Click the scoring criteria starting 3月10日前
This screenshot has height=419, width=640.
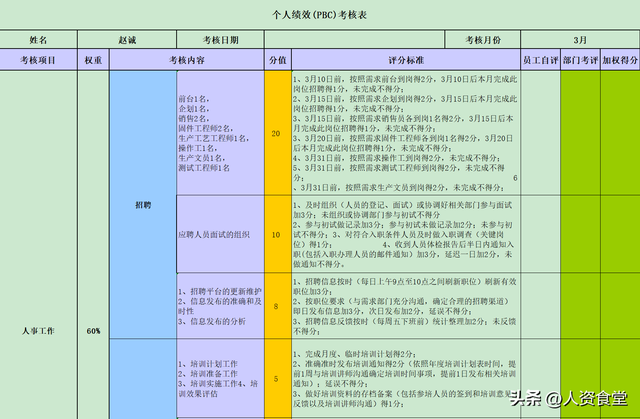tap(406, 133)
